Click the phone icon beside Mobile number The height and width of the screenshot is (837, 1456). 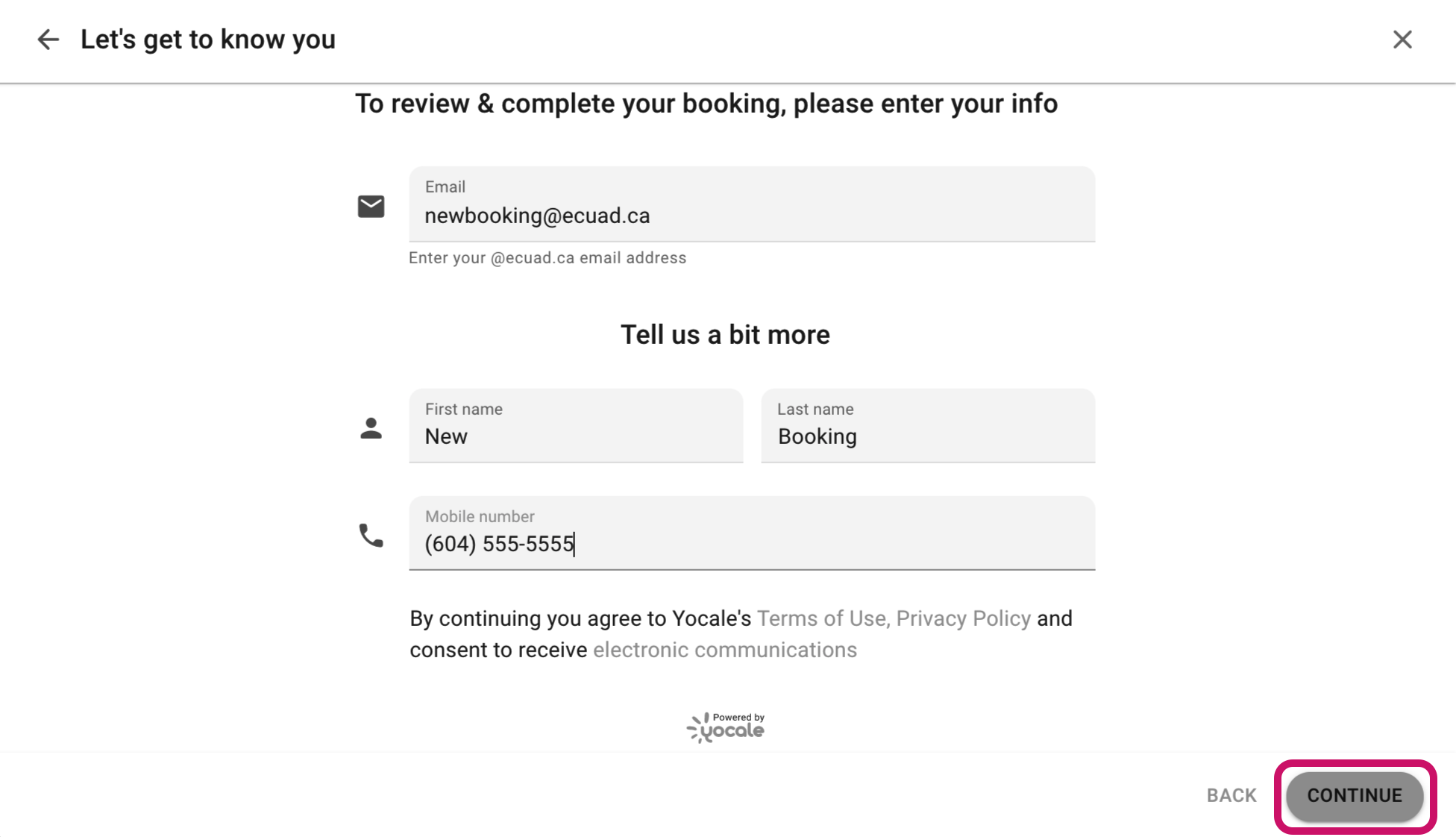pos(371,536)
